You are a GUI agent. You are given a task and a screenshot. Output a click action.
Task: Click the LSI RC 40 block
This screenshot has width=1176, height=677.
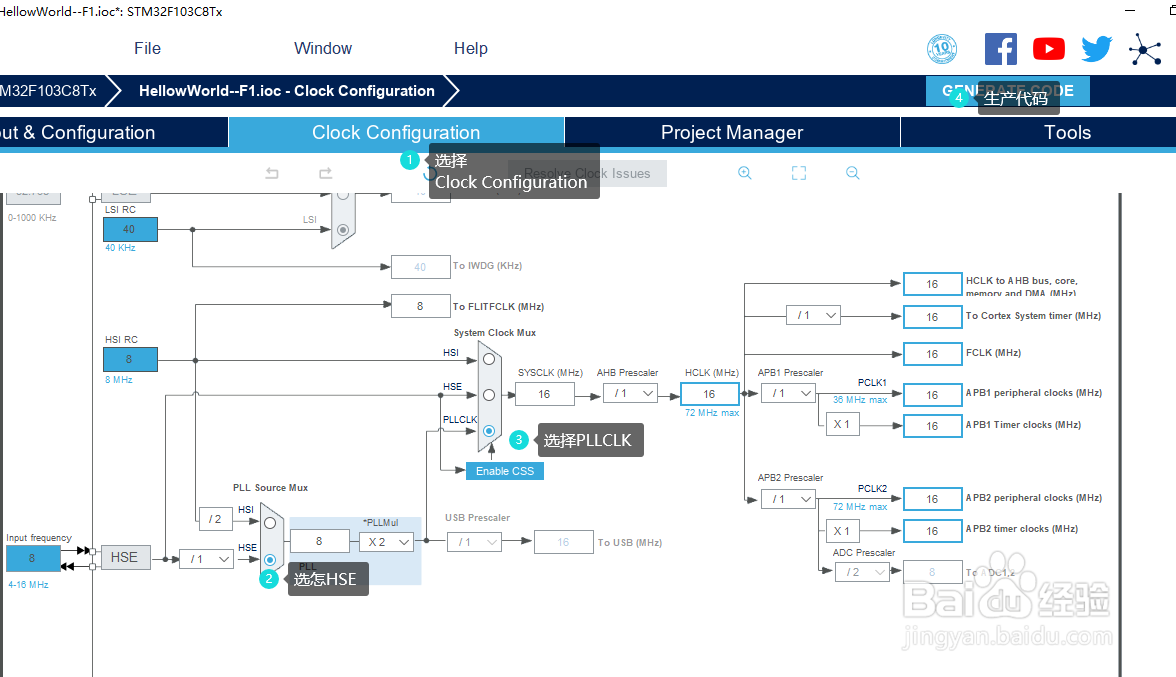[x=130, y=229]
